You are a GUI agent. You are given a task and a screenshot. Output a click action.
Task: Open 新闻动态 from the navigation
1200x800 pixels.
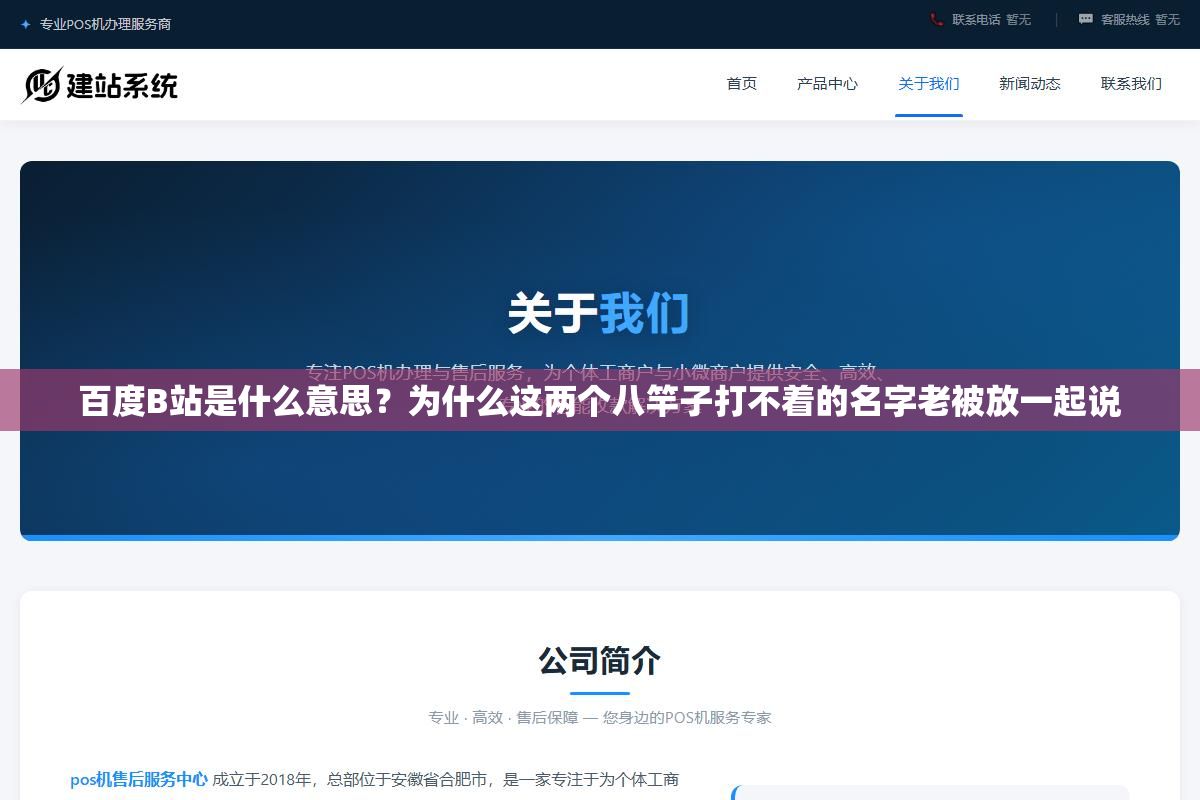[1030, 84]
